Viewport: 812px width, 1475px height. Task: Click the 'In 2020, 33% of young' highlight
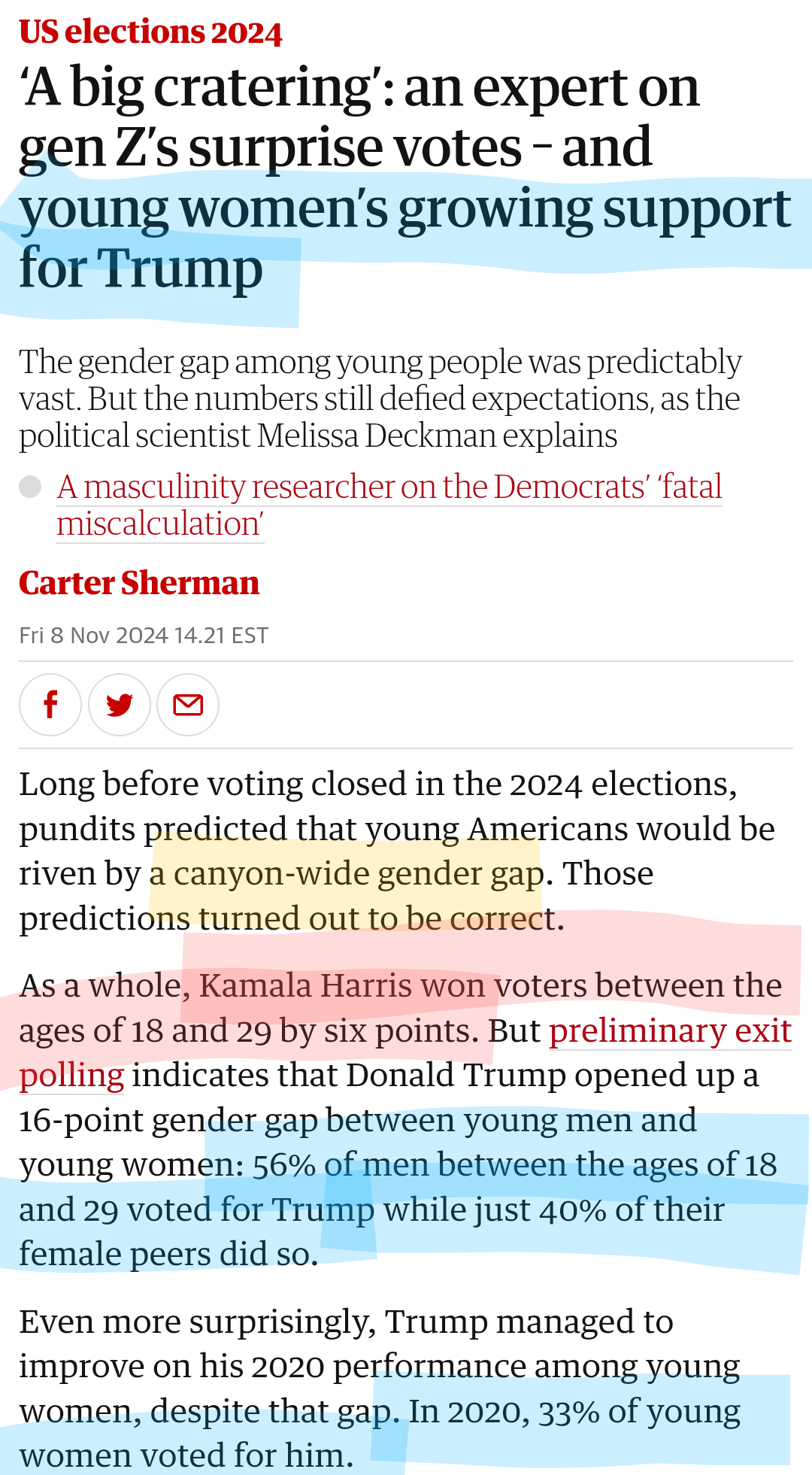coord(575,1412)
